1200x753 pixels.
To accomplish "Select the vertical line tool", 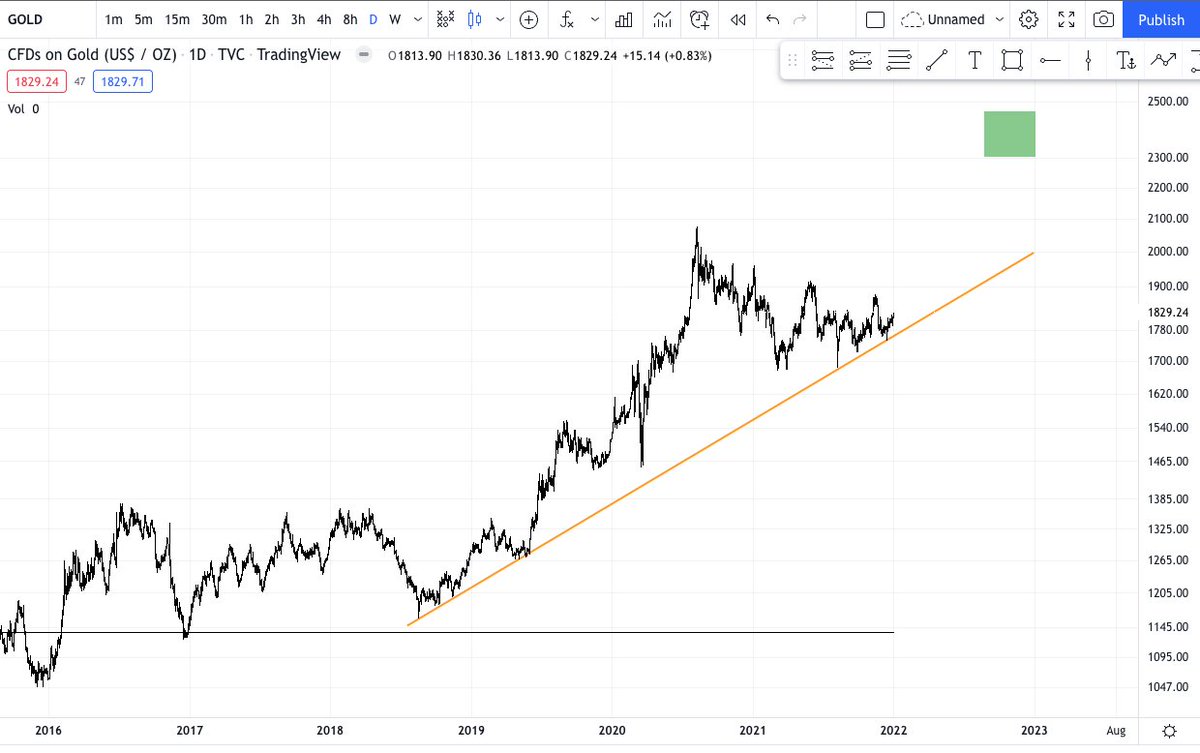I will tap(1088, 61).
